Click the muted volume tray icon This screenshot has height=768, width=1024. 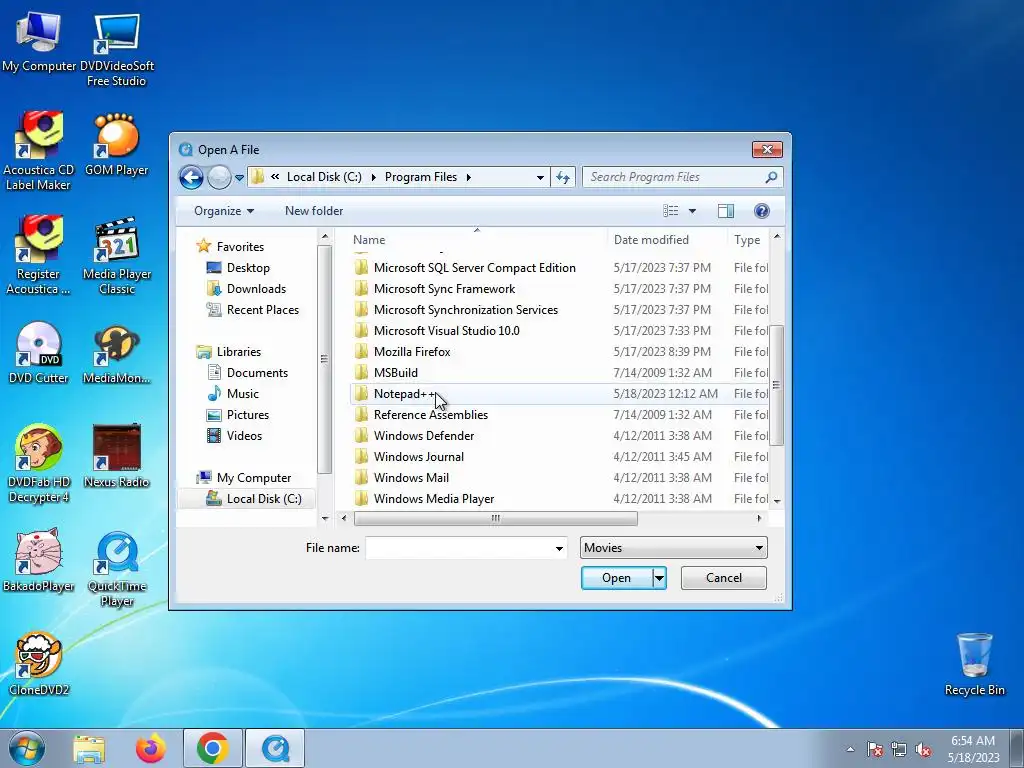pos(923,750)
